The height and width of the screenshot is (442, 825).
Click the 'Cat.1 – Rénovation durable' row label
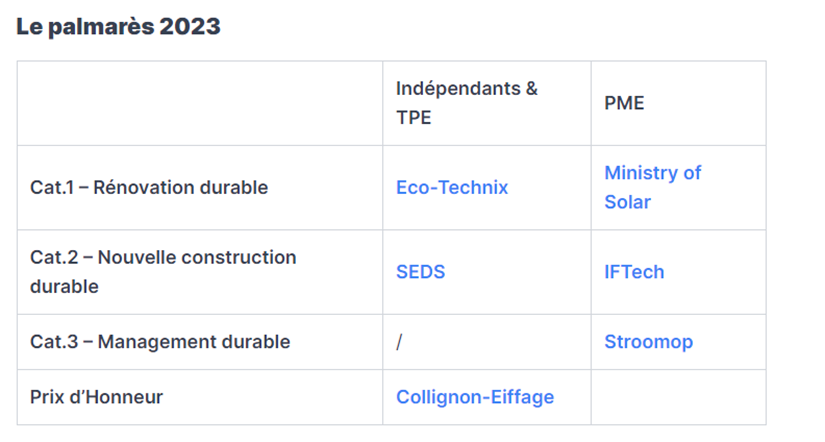[x=149, y=187]
